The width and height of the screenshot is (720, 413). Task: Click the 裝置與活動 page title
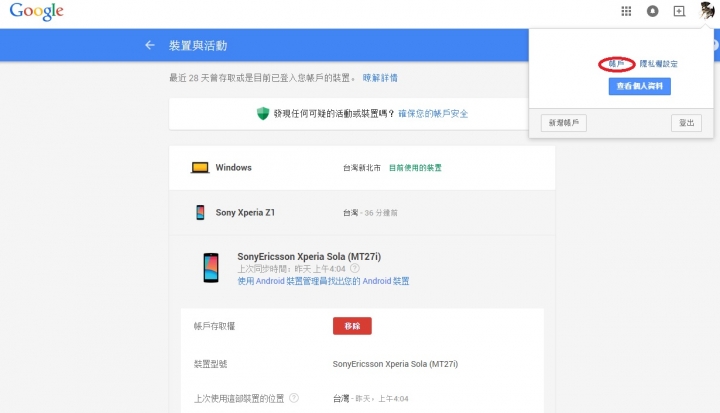tap(198, 45)
